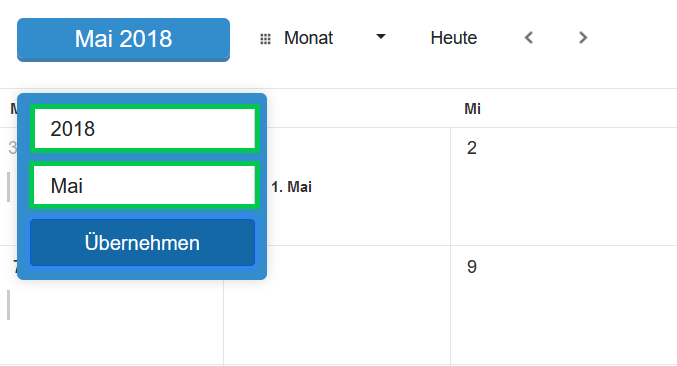The width and height of the screenshot is (677, 366).
Task: Click the Mai 2018 date header button
Action: coord(123,39)
